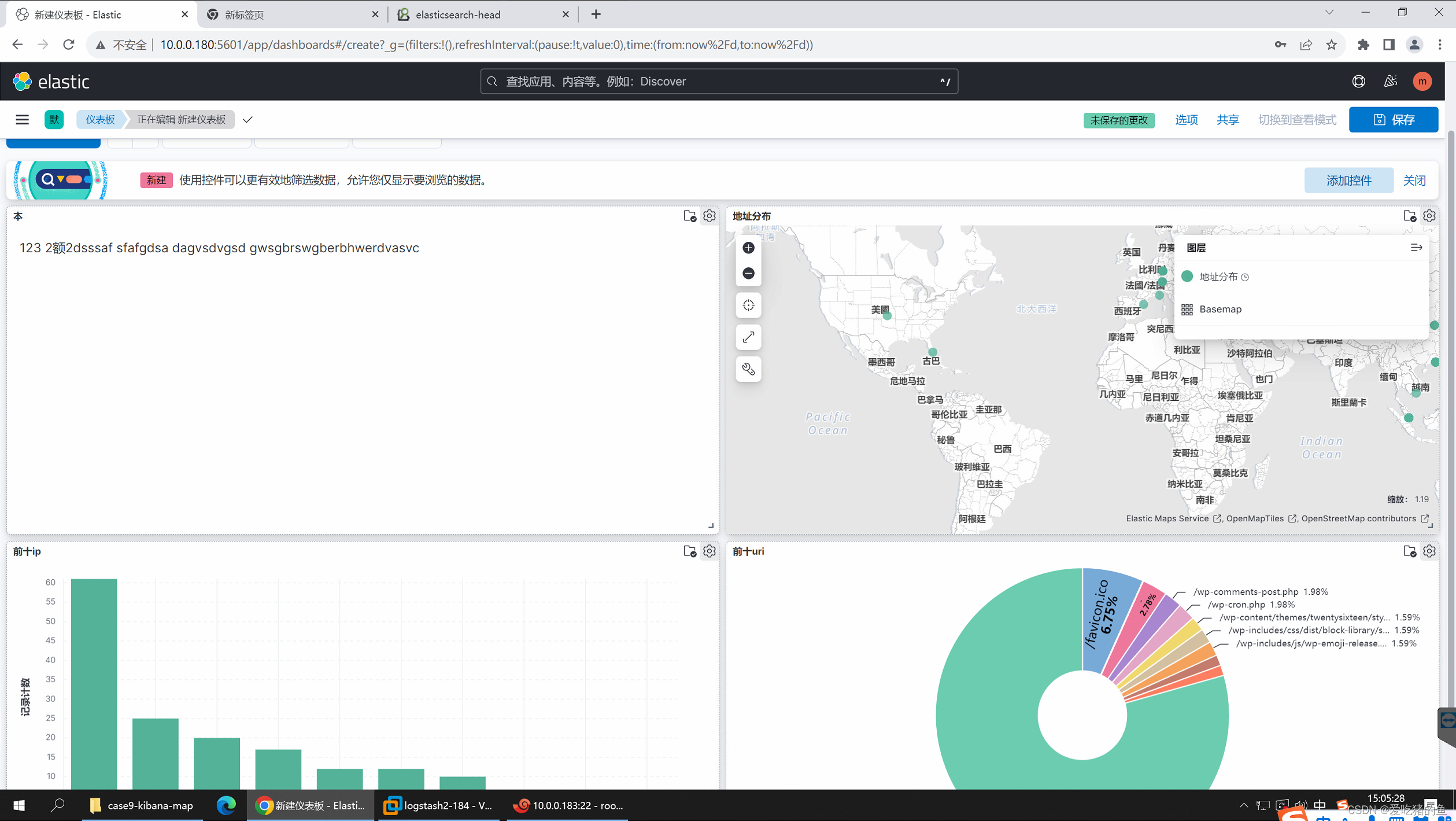This screenshot has height=821, width=1456.
Task: Collapse the map layers panel
Action: point(1416,248)
